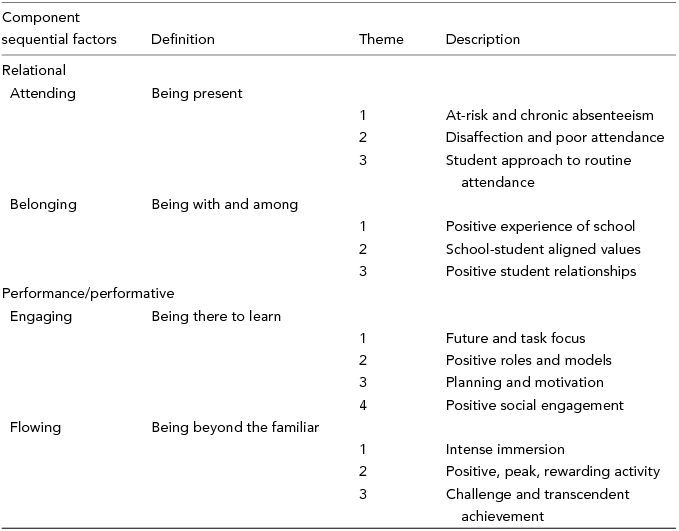Viewport: 679px width, 531px height.
Task: Click the "Flowing" factor cell
Action: point(35,427)
